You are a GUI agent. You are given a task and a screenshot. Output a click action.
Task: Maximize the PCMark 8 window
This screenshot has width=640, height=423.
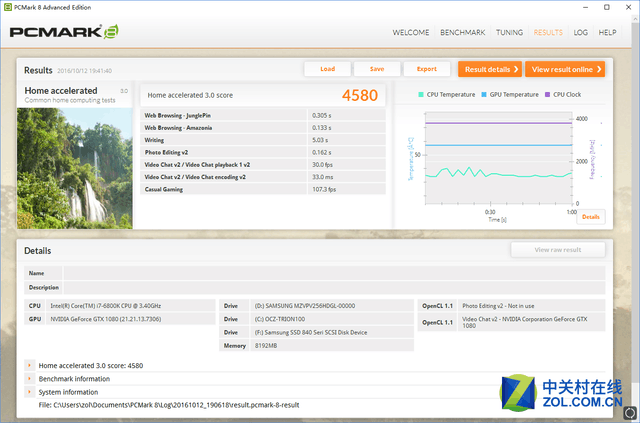click(607, 7)
